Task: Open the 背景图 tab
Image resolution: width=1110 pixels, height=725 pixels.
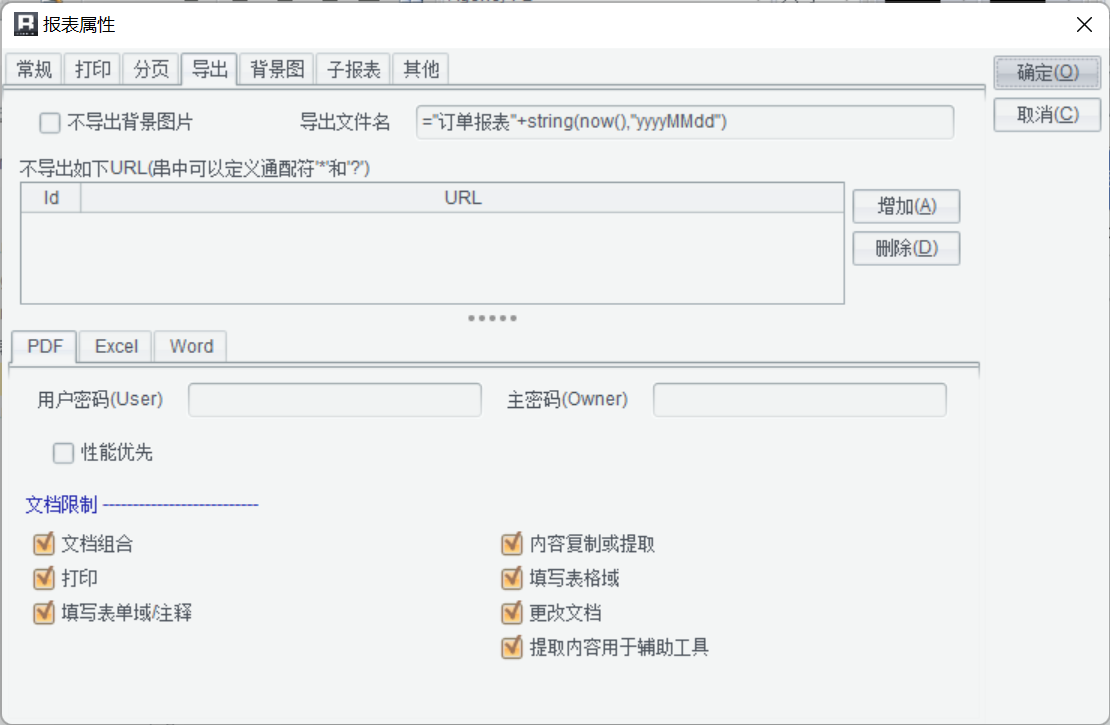Action: (277, 69)
